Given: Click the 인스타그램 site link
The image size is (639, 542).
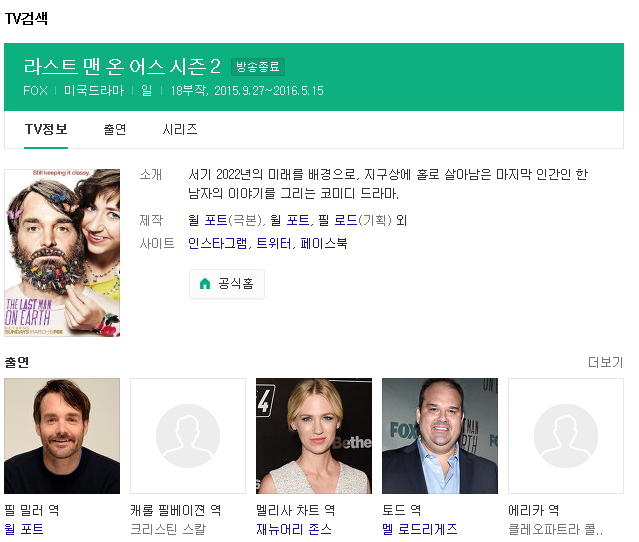Looking at the screenshot, I should click(x=218, y=243).
